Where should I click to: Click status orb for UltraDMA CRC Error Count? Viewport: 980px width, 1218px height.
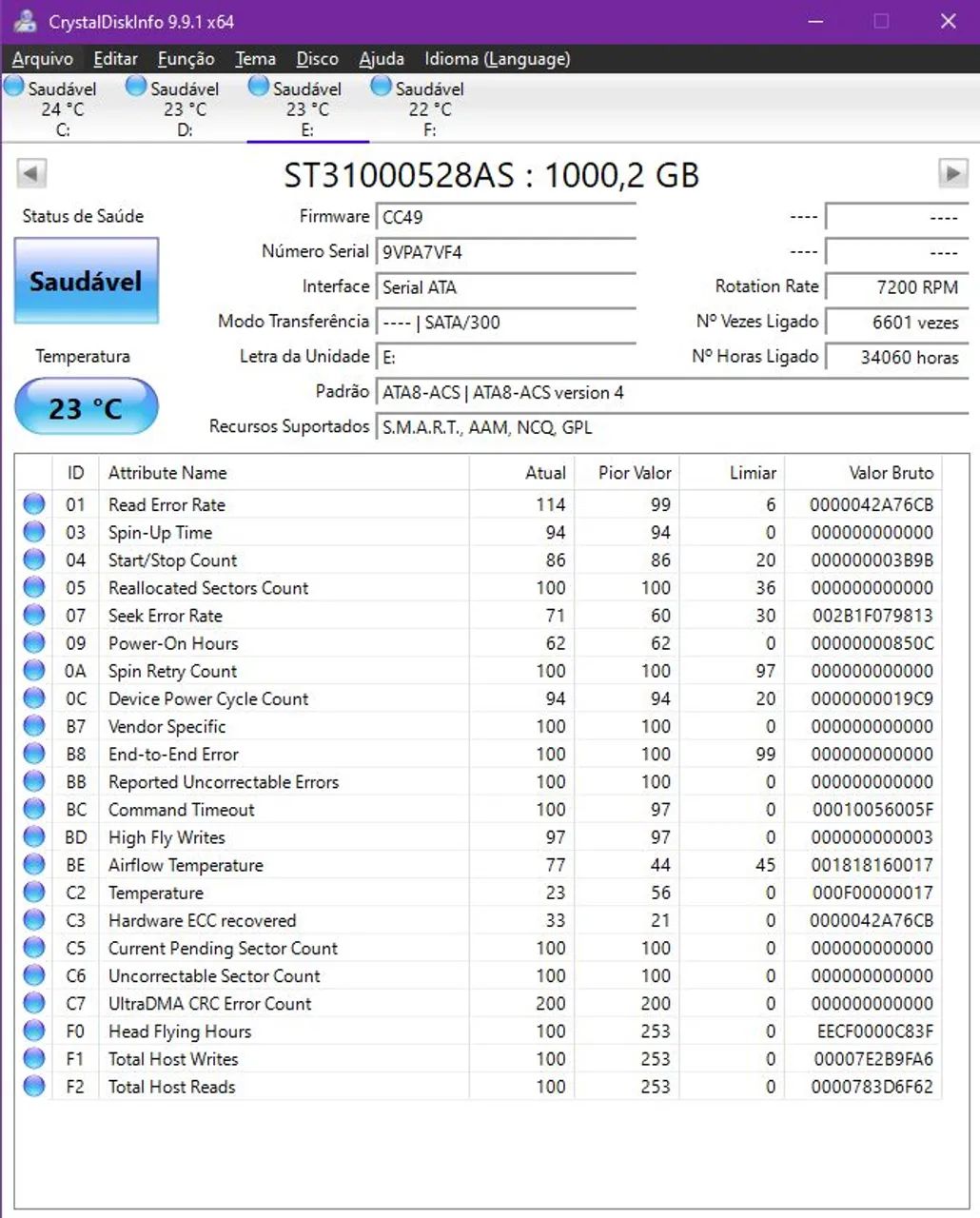pyautogui.click(x=34, y=1002)
